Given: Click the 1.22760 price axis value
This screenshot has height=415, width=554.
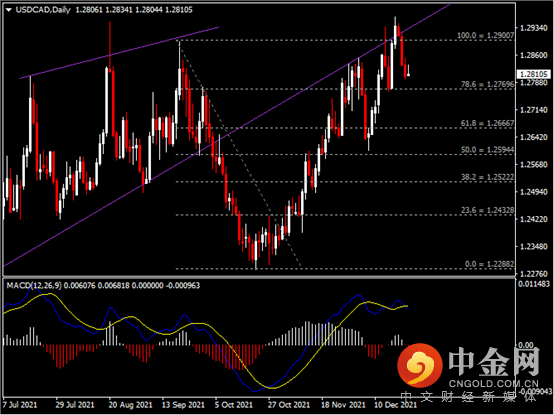Looking at the screenshot, I should click(534, 274).
